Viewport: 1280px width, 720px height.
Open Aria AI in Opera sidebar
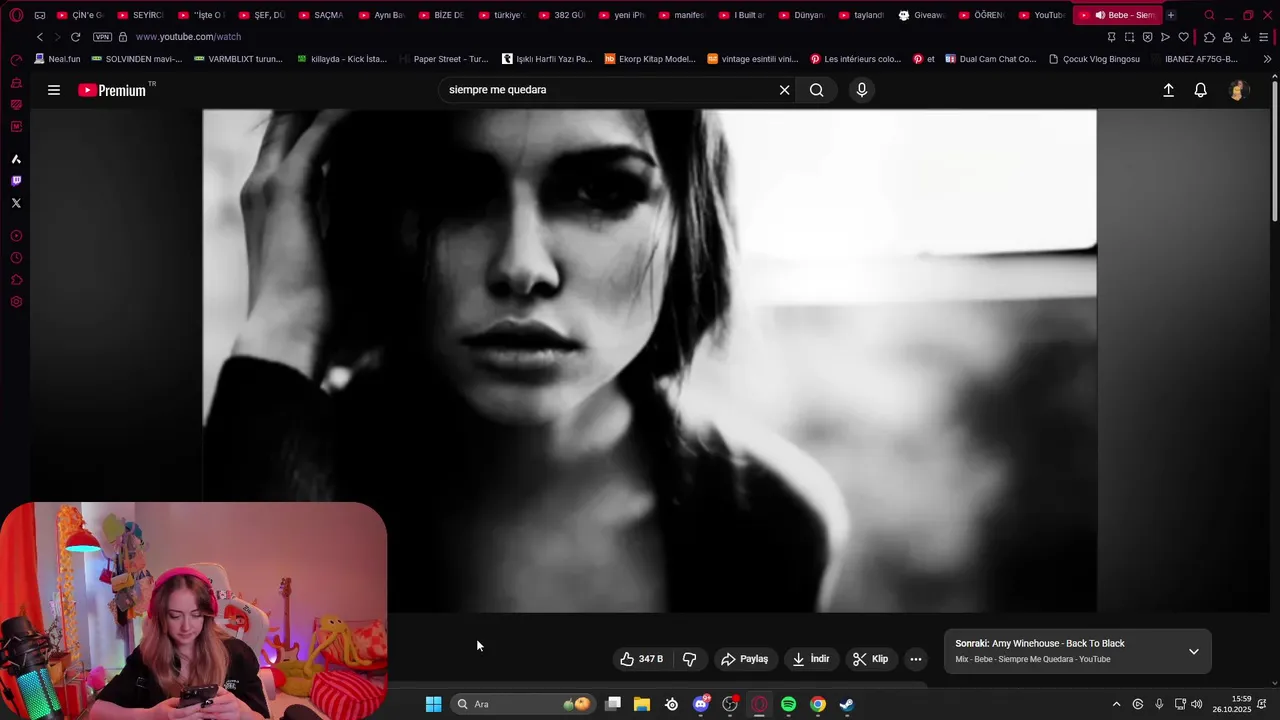(x=16, y=159)
